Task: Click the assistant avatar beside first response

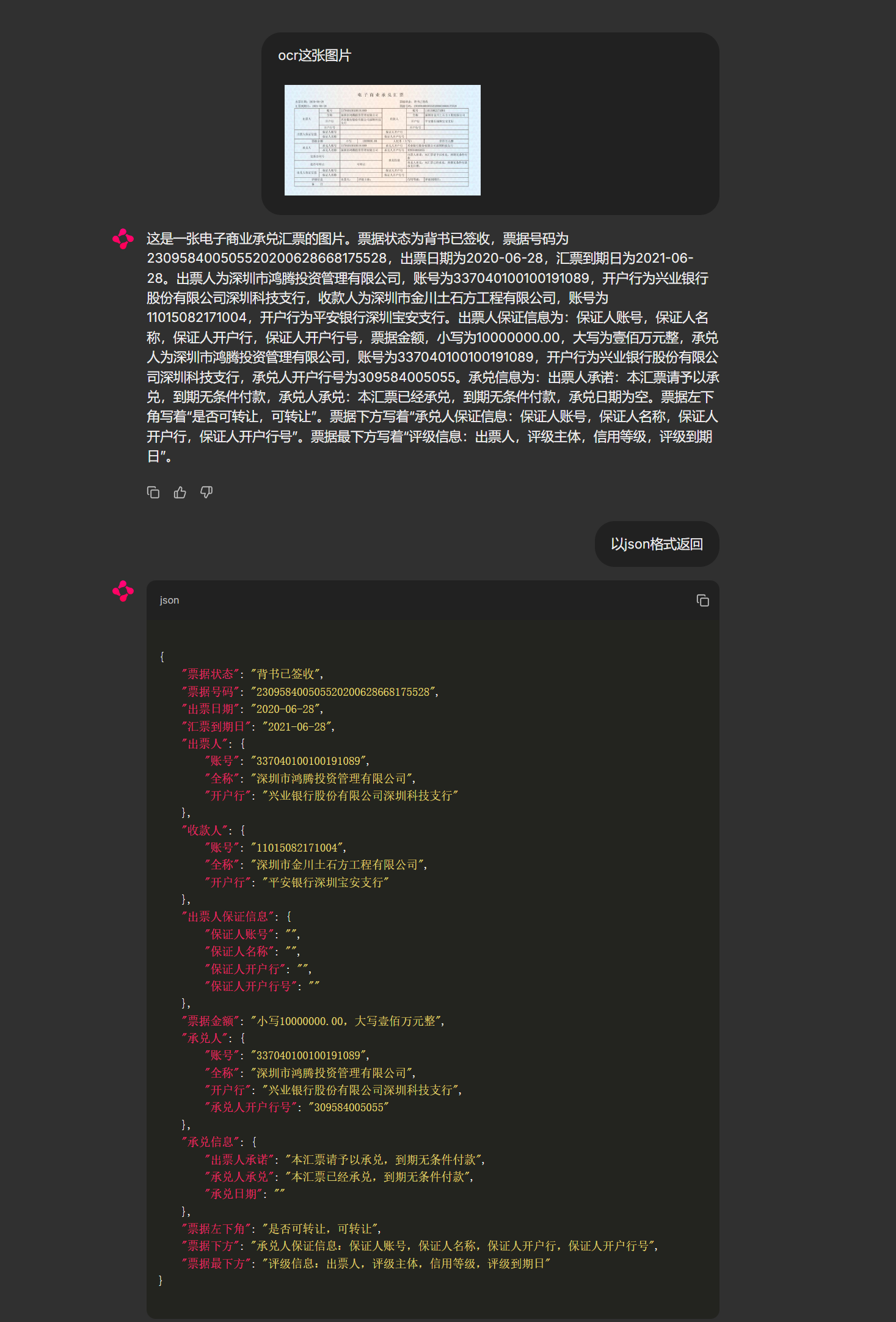Action: point(123,239)
